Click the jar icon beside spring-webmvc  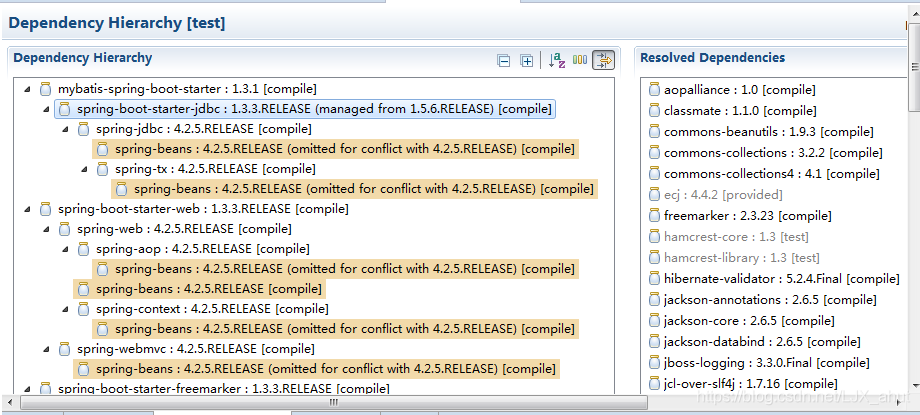[x=65, y=349]
